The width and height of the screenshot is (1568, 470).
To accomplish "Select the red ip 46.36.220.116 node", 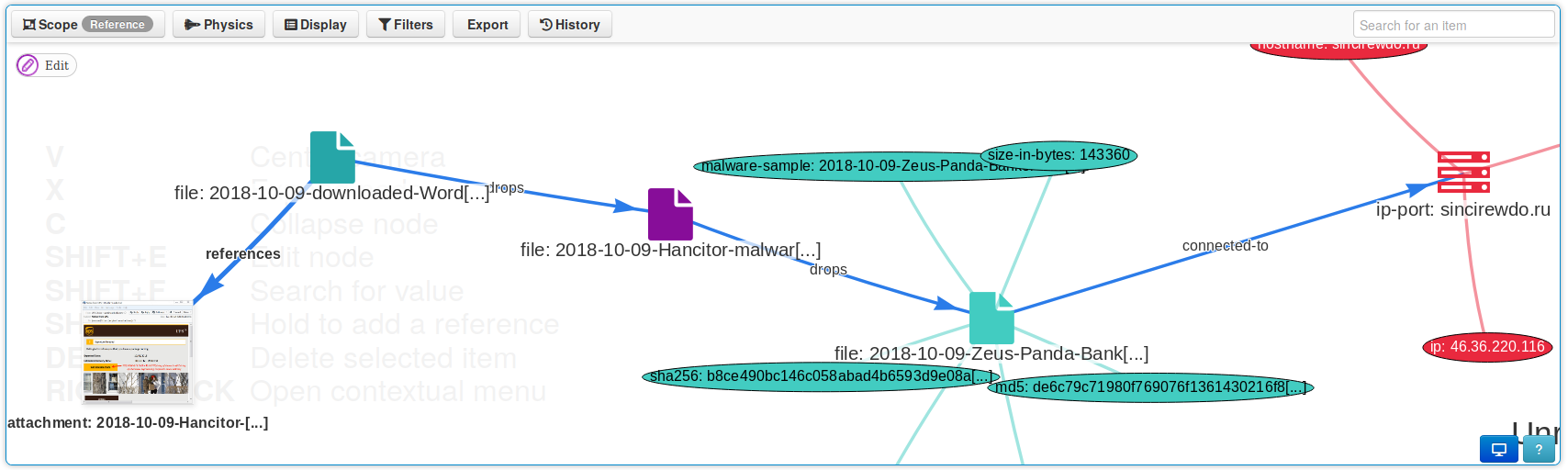I will coord(1487,347).
